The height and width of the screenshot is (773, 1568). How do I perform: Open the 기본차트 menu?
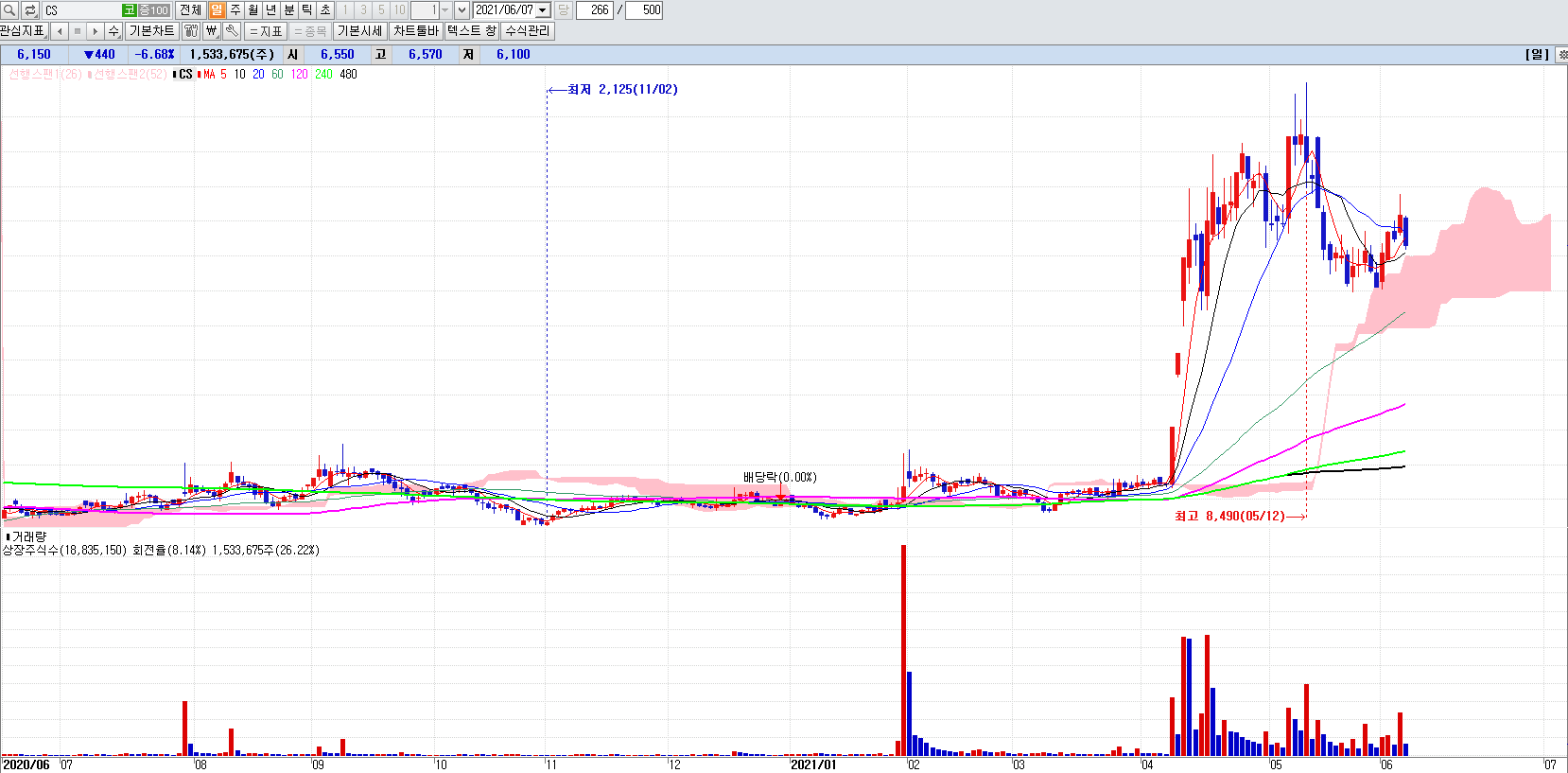[152, 31]
